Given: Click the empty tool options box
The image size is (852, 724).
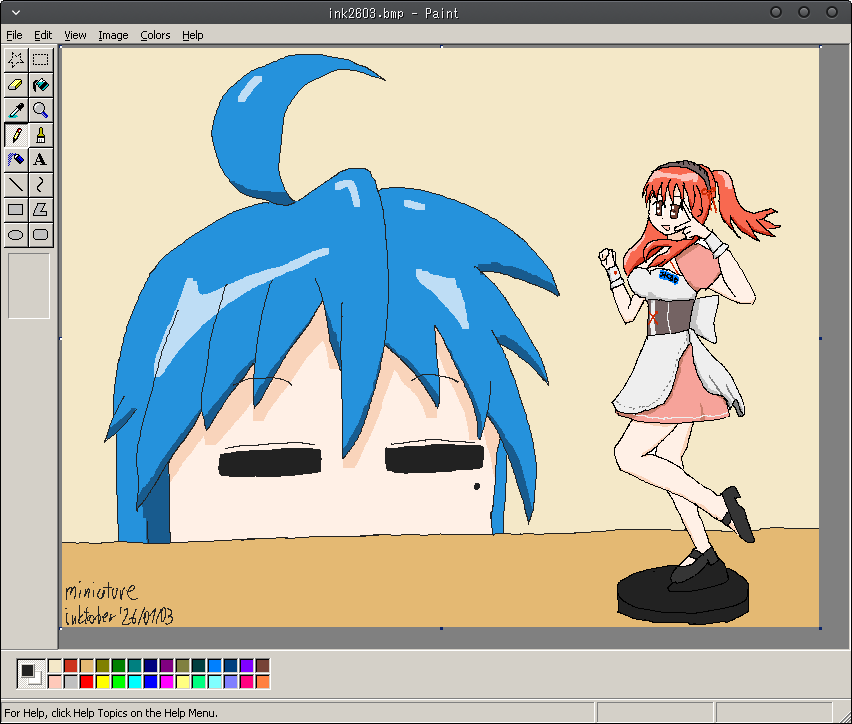Looking at the screenshot, I should [x=29, y=286].
